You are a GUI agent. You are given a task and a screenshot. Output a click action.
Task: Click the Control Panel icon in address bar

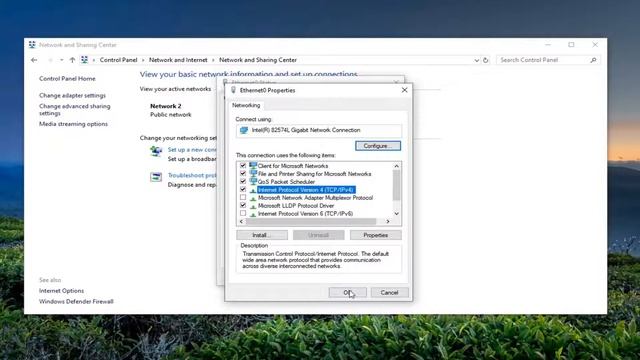click(x=84, y=60)
